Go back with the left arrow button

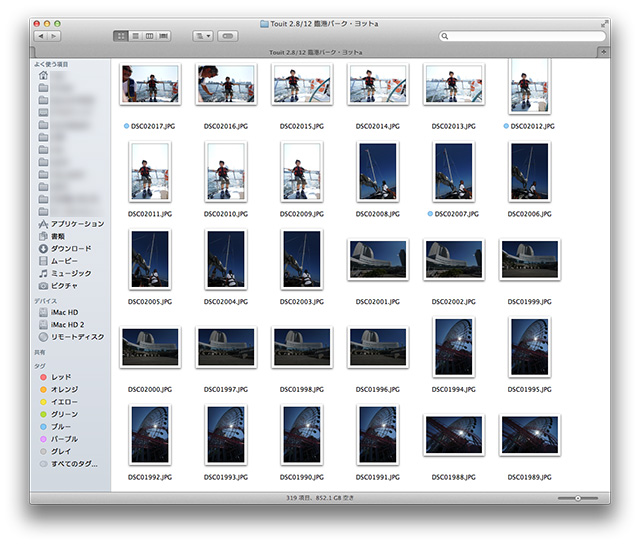tap(41, 36)
